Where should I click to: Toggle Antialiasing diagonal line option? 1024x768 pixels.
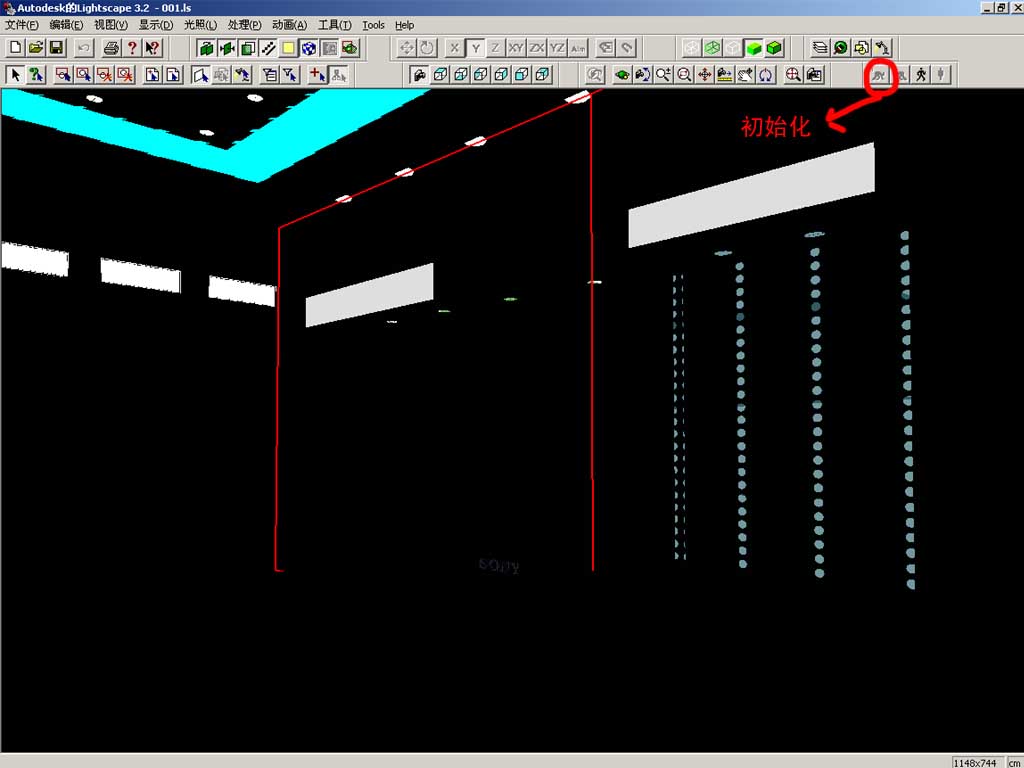pyautogui.click(x=268, y=48)
